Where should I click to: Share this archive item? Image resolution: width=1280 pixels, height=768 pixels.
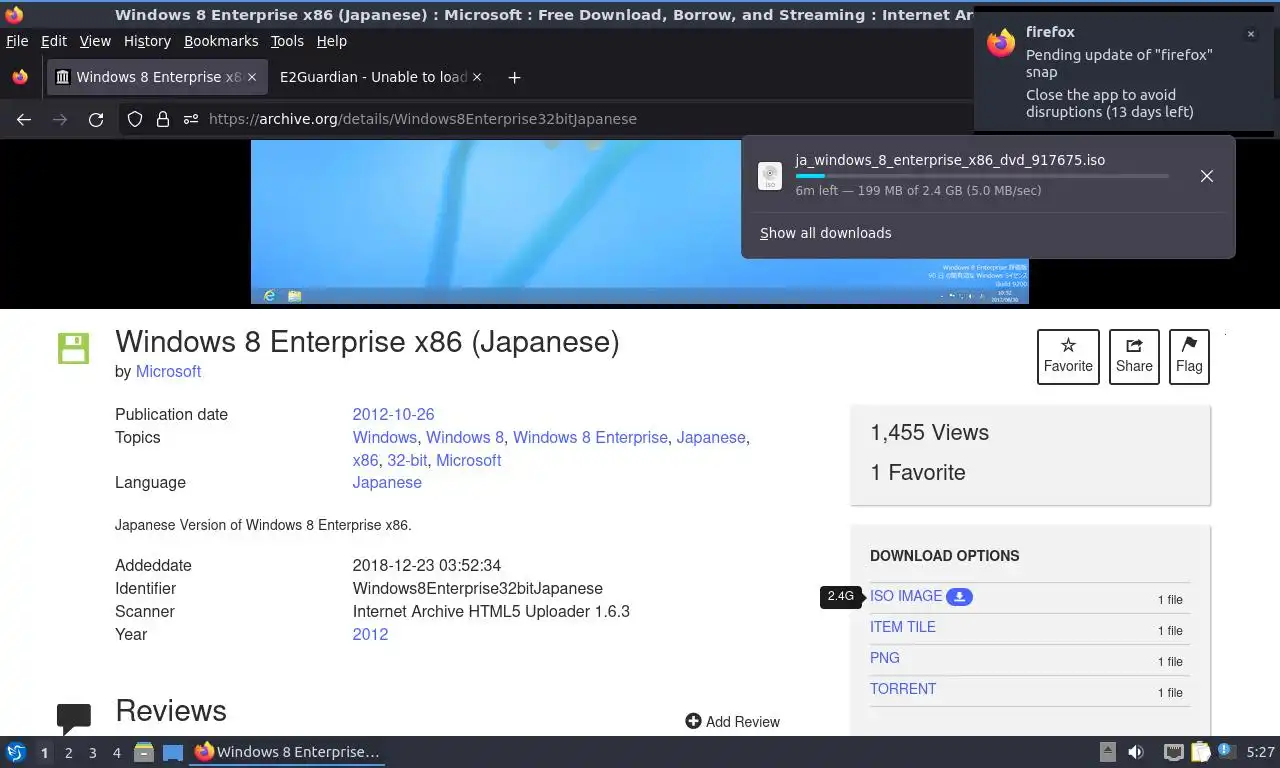[x=1134, y=356]
